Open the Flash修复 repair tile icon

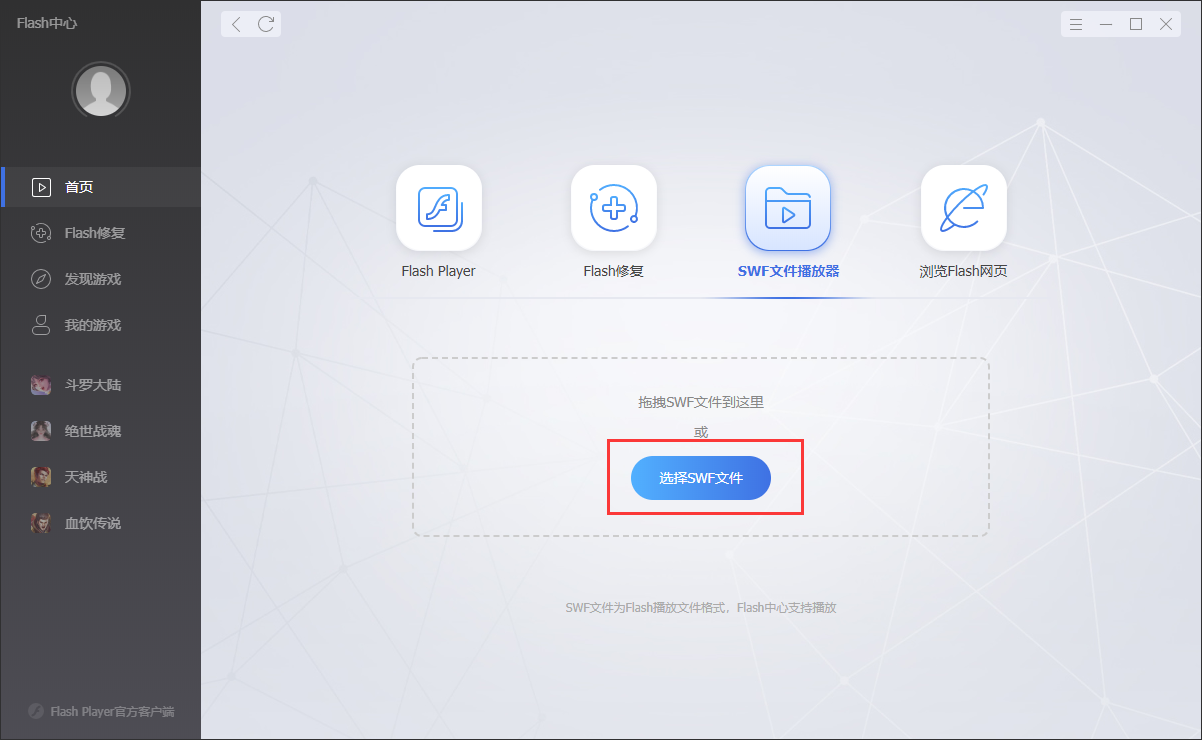point(613,208)
